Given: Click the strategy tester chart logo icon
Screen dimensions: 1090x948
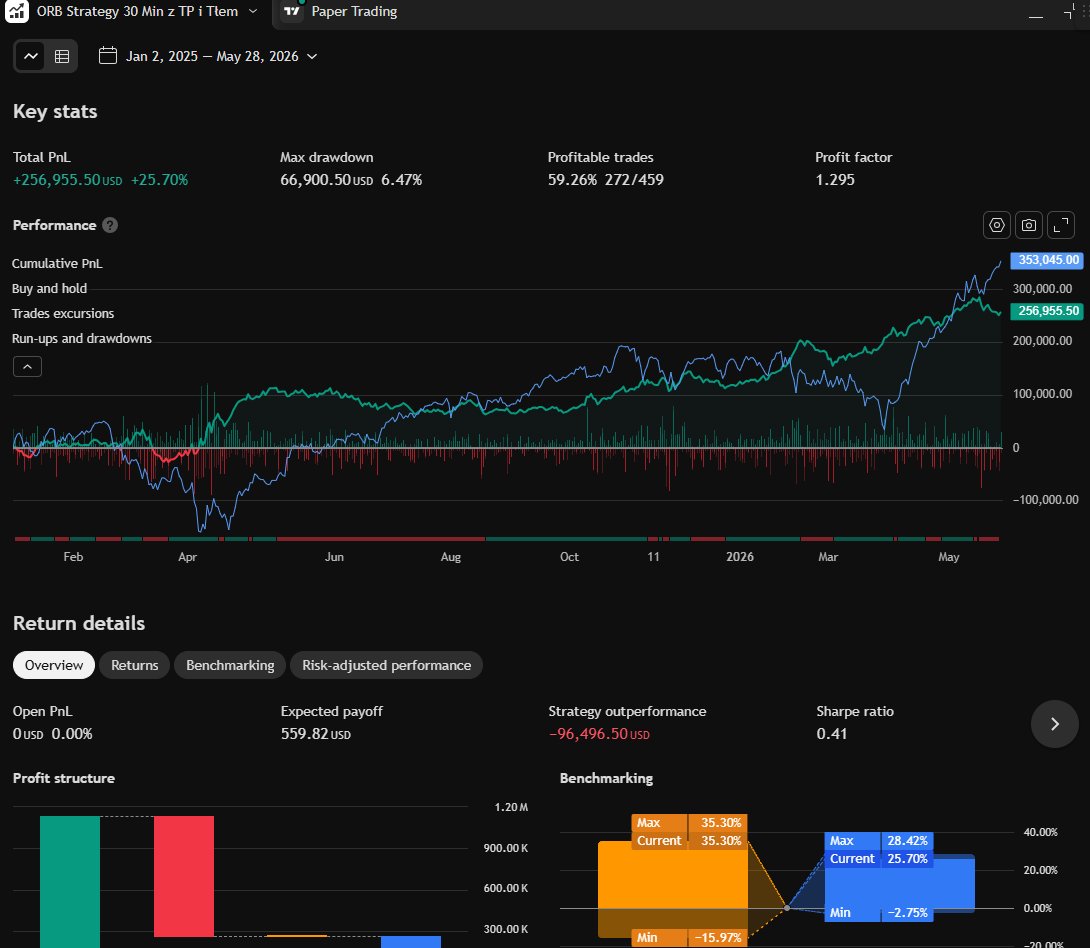Looking at the screenshot, I should [17, 11].
